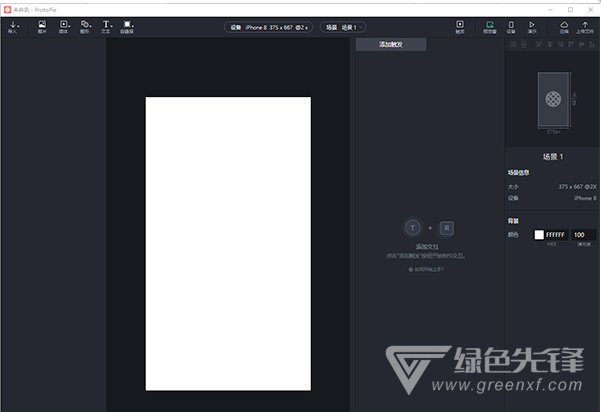The height and width of the screenshot is (412, 601).
Task: Click the FFFFFF hex color field
Action: (x=556, y=234)
